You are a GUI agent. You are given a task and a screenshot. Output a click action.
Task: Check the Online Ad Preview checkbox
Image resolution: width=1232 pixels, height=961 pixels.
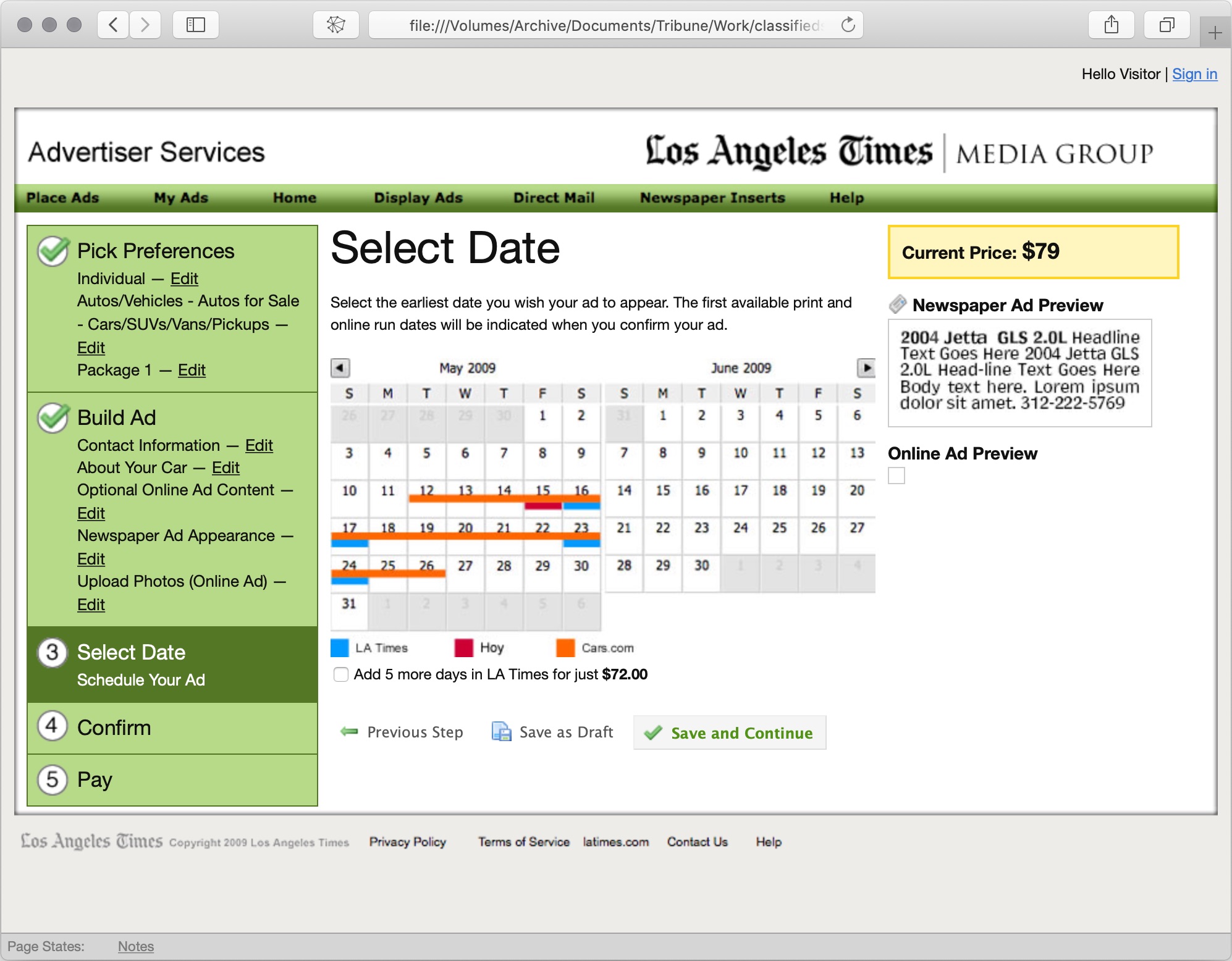897,476
